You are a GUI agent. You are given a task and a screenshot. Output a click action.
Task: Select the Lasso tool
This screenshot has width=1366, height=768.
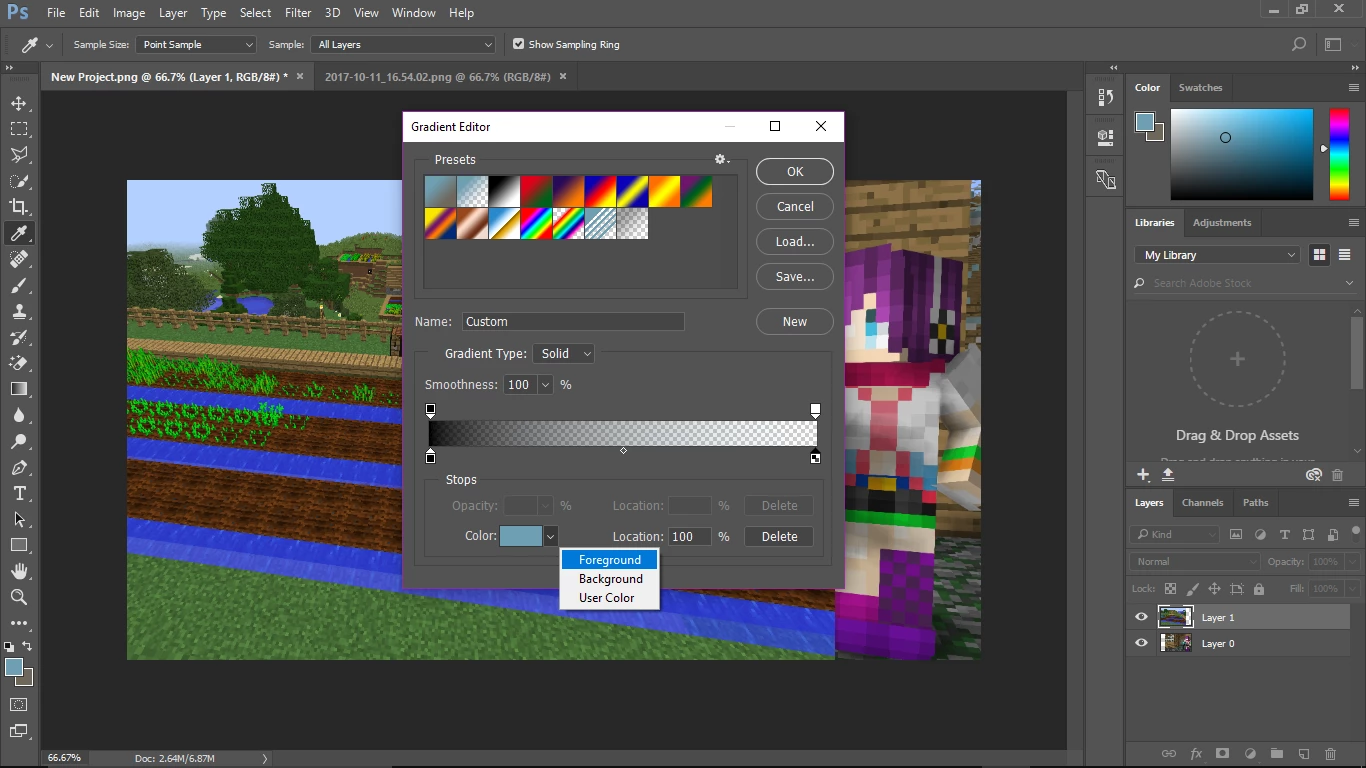19,155
